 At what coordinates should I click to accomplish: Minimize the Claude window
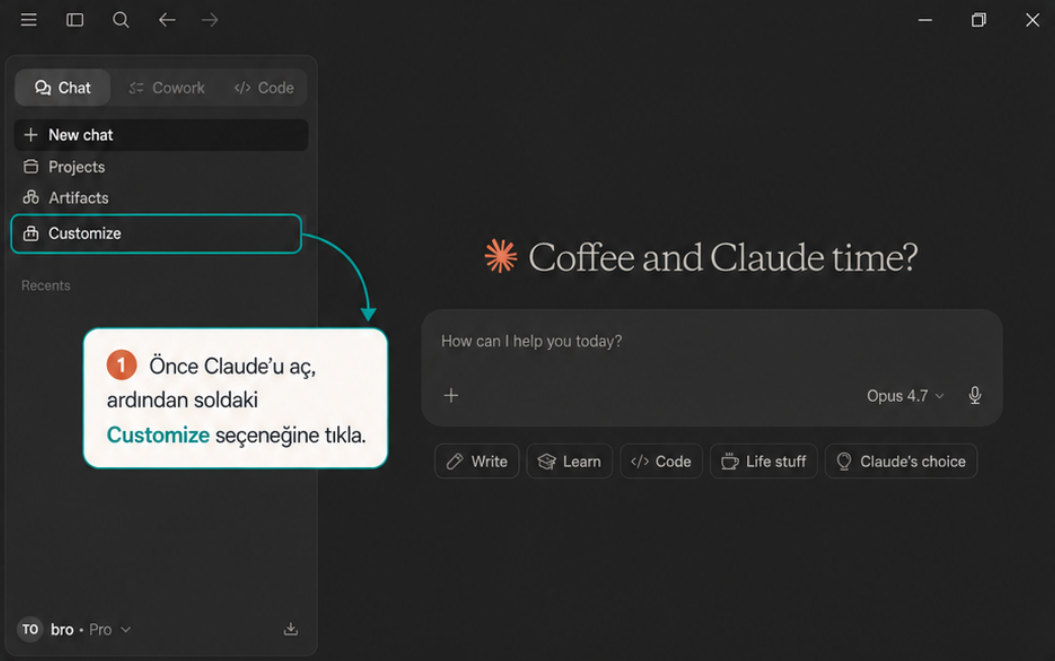click(x=925, y=20)
